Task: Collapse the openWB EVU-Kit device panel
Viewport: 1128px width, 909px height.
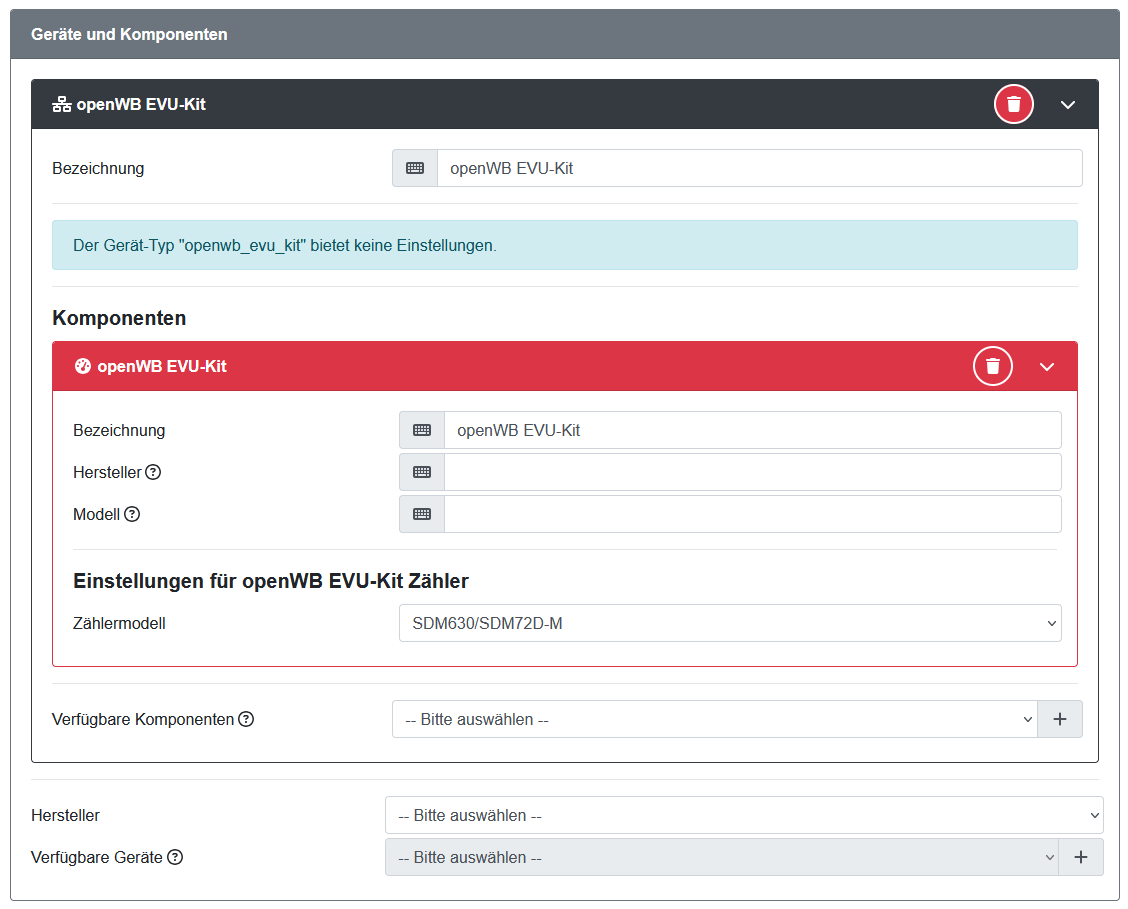Action: click(x=1068, y=104)
